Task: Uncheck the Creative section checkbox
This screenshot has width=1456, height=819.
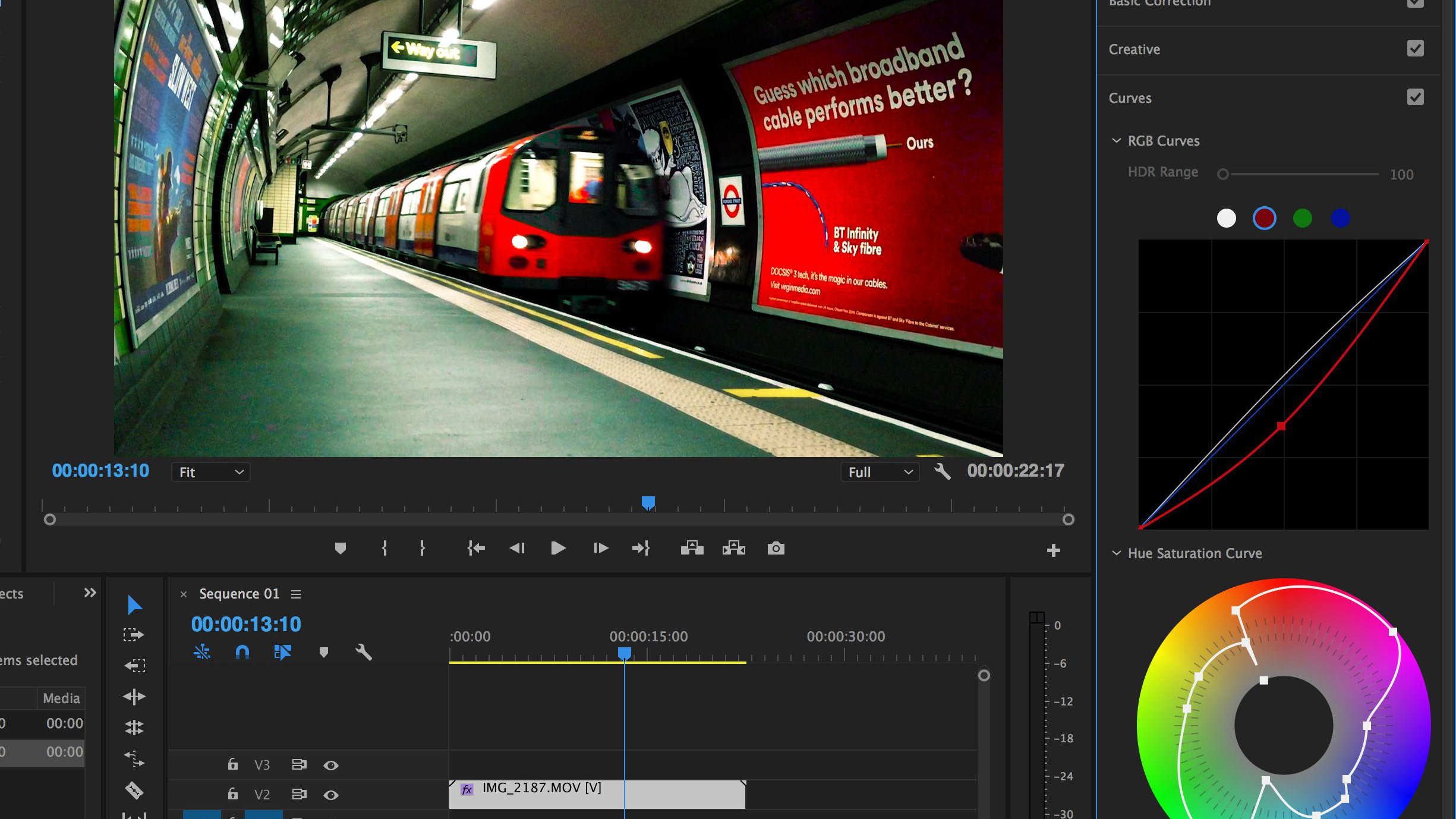Action: click(1416, 48)
